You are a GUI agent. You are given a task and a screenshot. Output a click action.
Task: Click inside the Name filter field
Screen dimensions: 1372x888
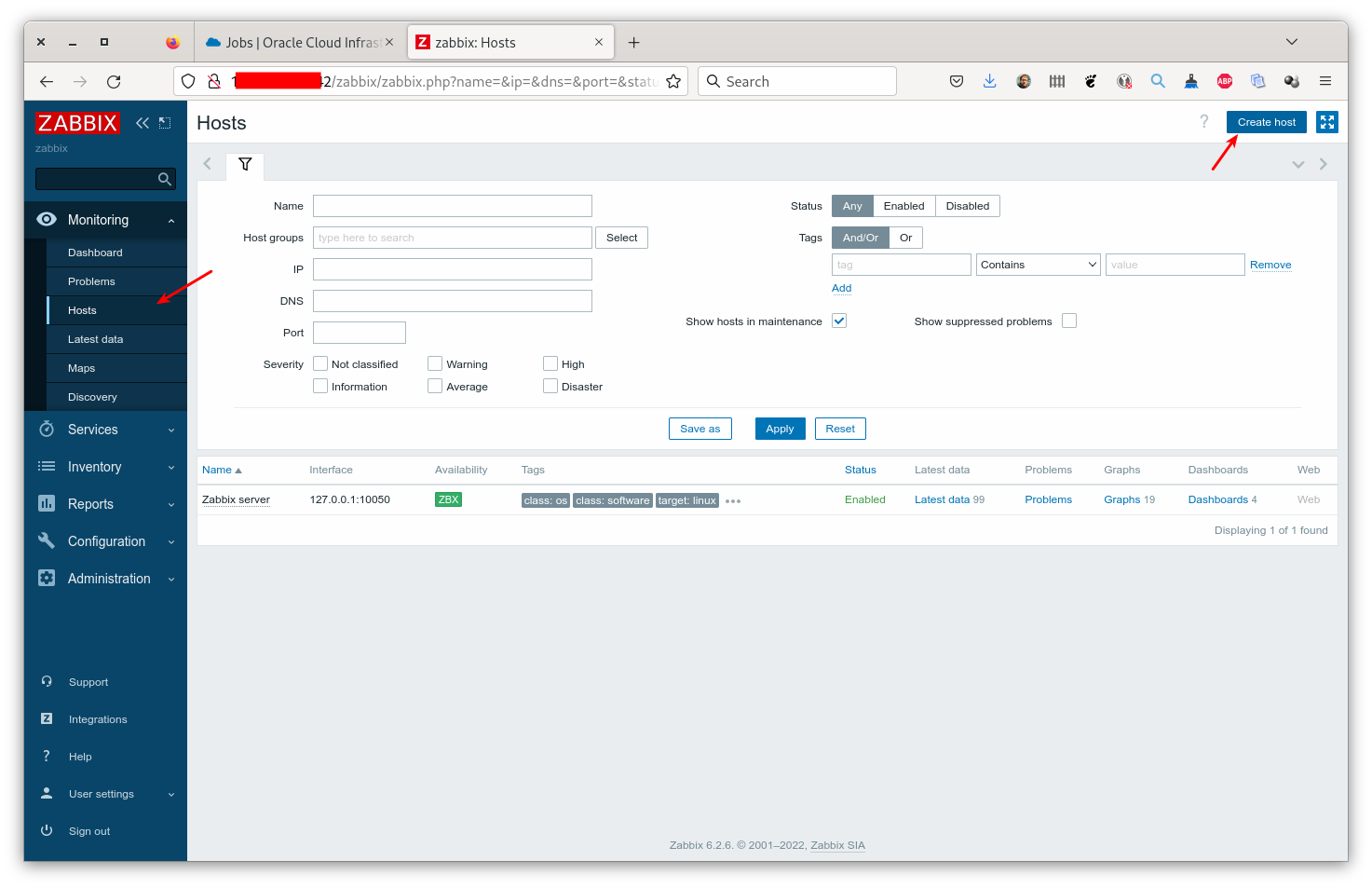coord(452,205)
